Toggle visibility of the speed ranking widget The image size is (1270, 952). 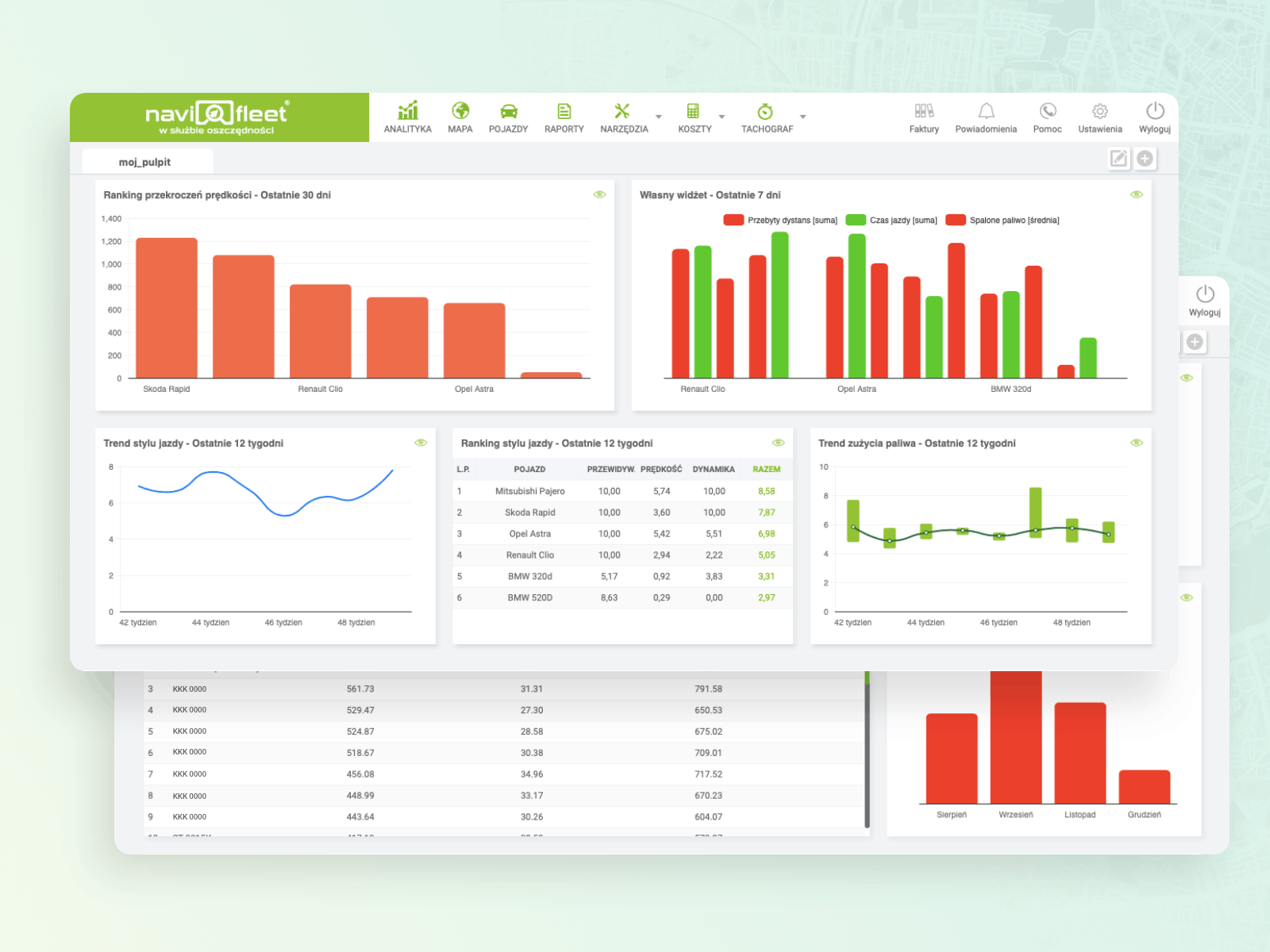[599, 194]
